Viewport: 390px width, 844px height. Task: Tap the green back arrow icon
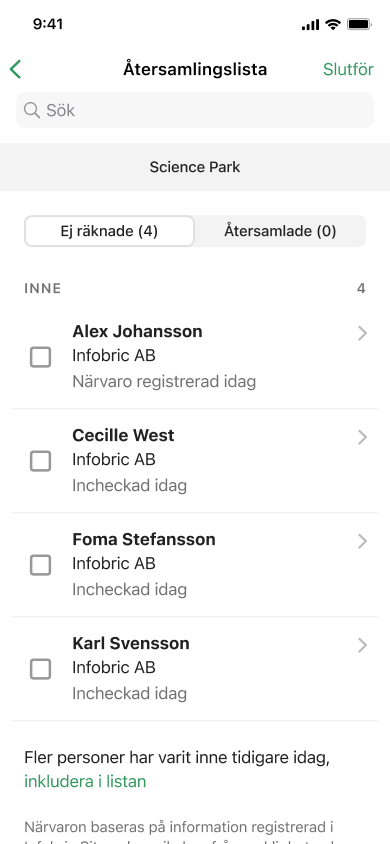coord(15,69)
